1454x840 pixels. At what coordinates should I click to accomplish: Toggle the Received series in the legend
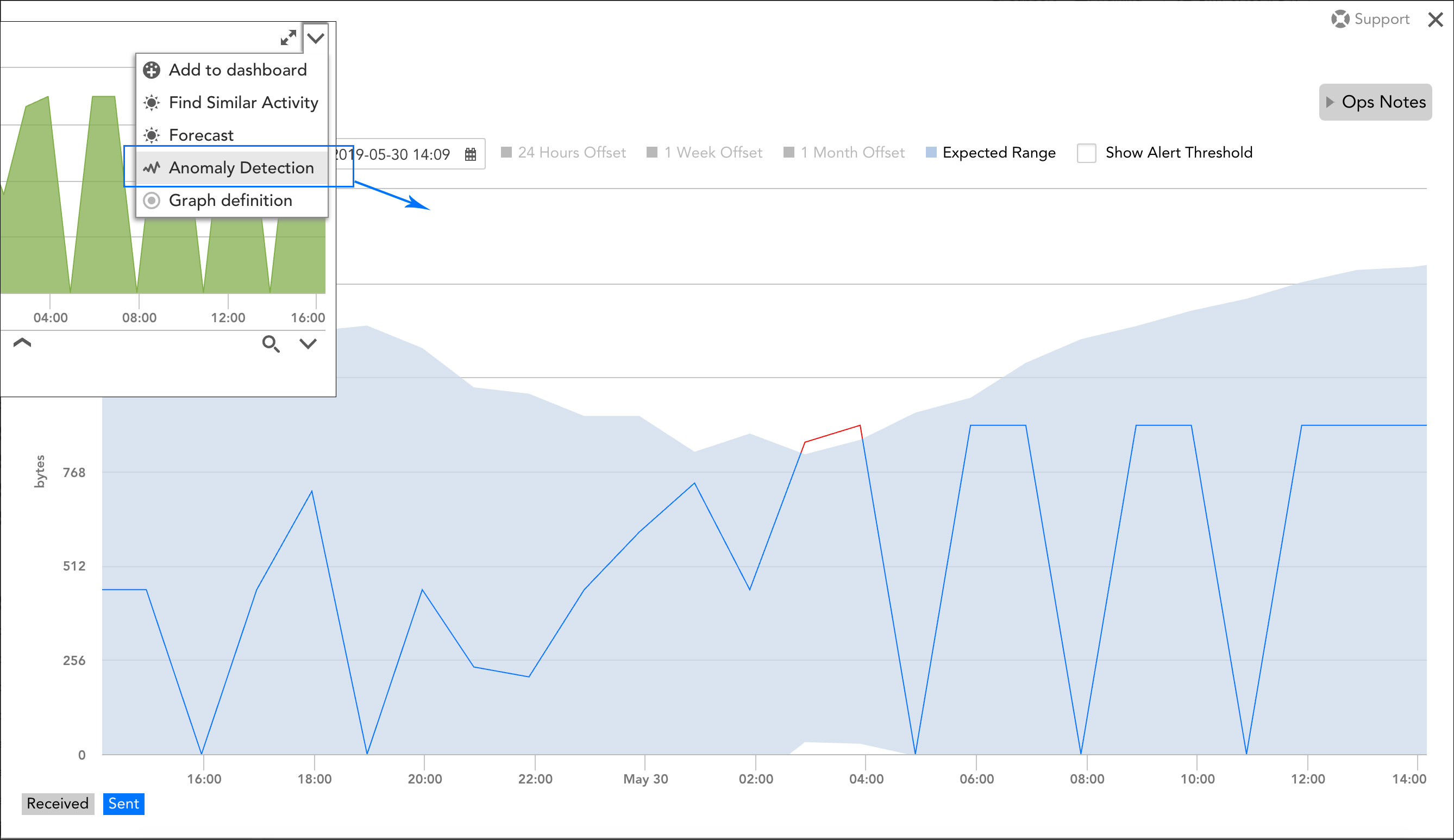pos(57,803)
